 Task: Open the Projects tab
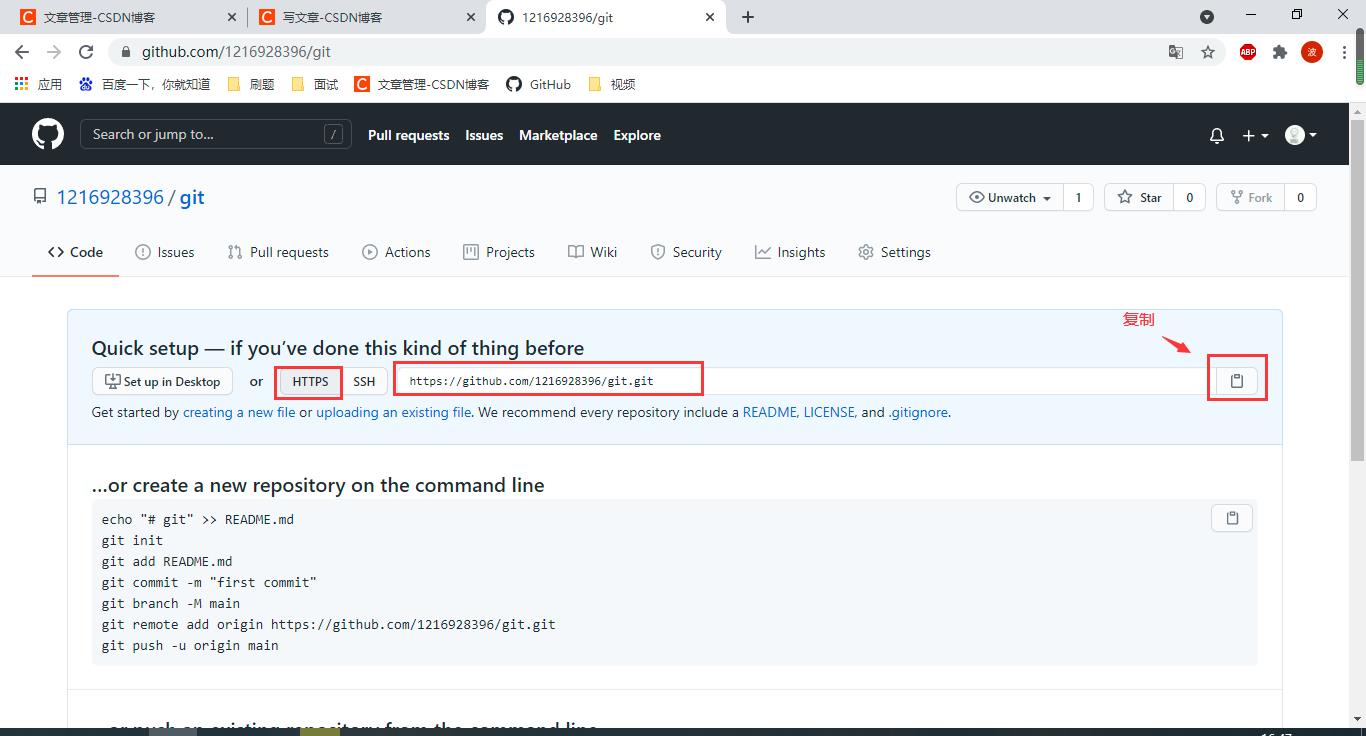(499, 252)
